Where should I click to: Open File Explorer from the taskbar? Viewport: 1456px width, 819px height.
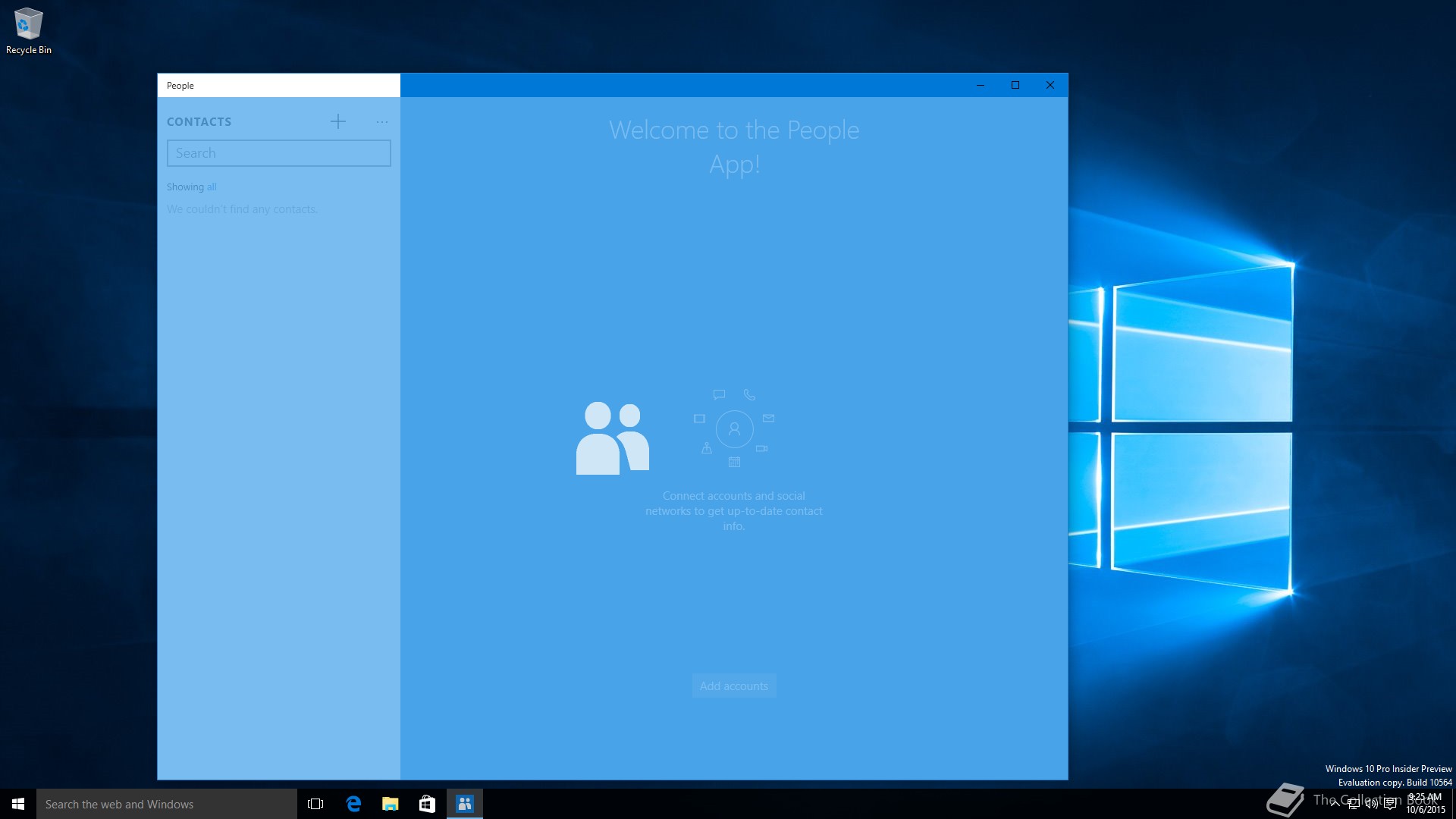pos(391,804)
